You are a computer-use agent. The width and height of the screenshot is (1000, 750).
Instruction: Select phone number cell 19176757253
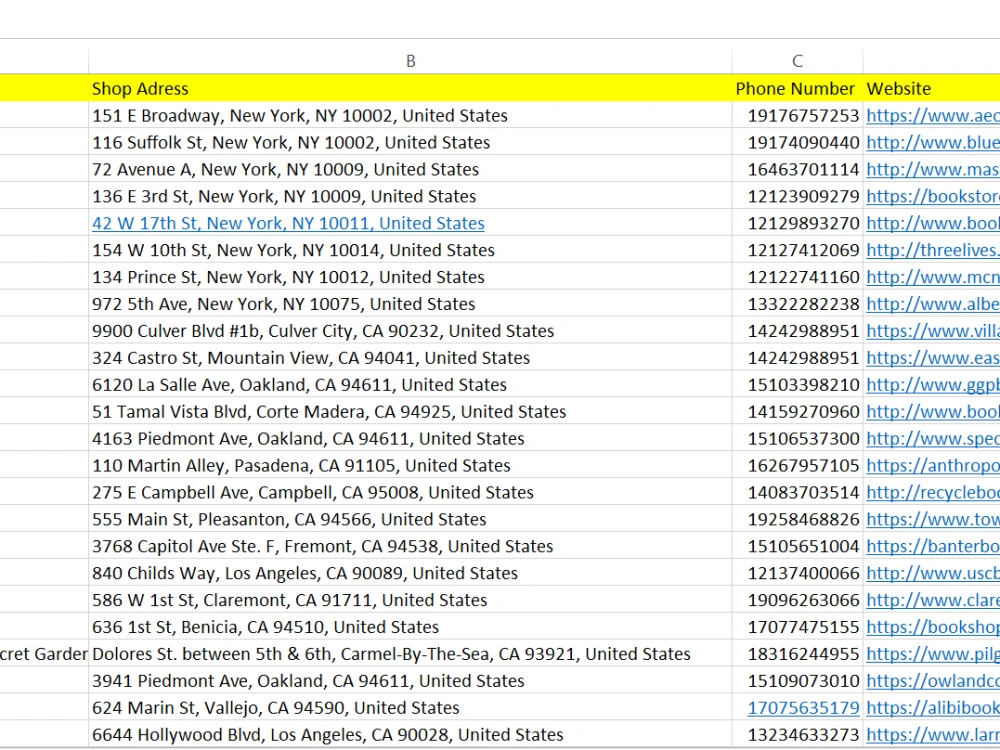pos(797,115)
